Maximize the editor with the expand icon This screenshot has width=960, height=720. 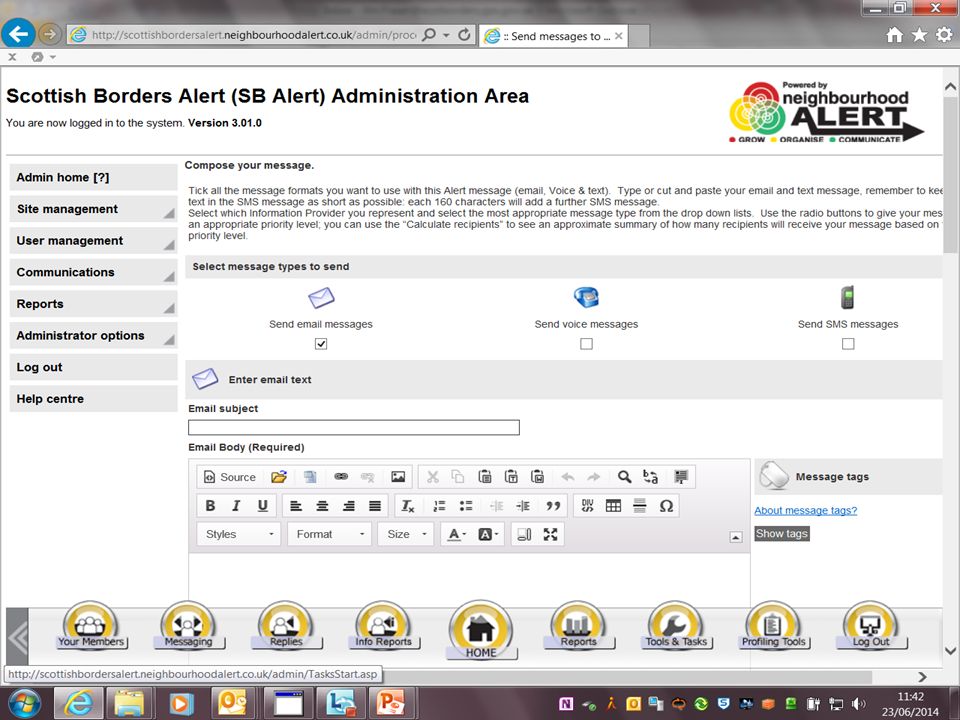tap(550, 534)
